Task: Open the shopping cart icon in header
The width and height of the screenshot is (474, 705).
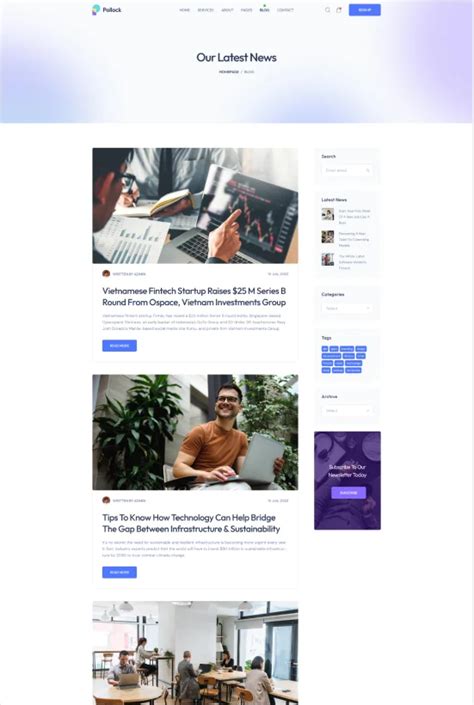Action: click(339, 10)
